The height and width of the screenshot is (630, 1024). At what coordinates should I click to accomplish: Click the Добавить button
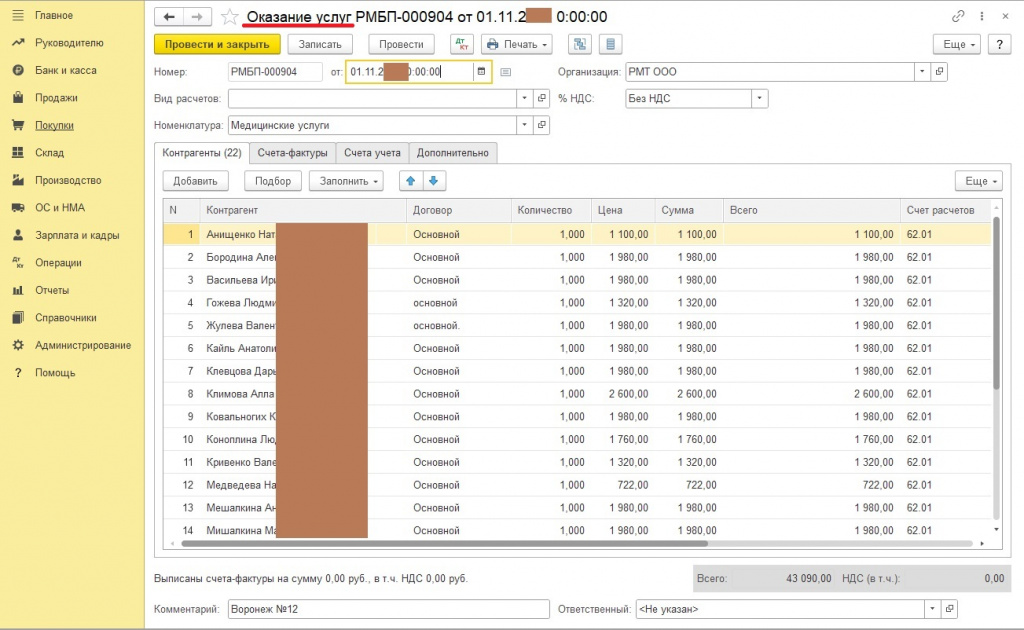[x=195, y=181]
